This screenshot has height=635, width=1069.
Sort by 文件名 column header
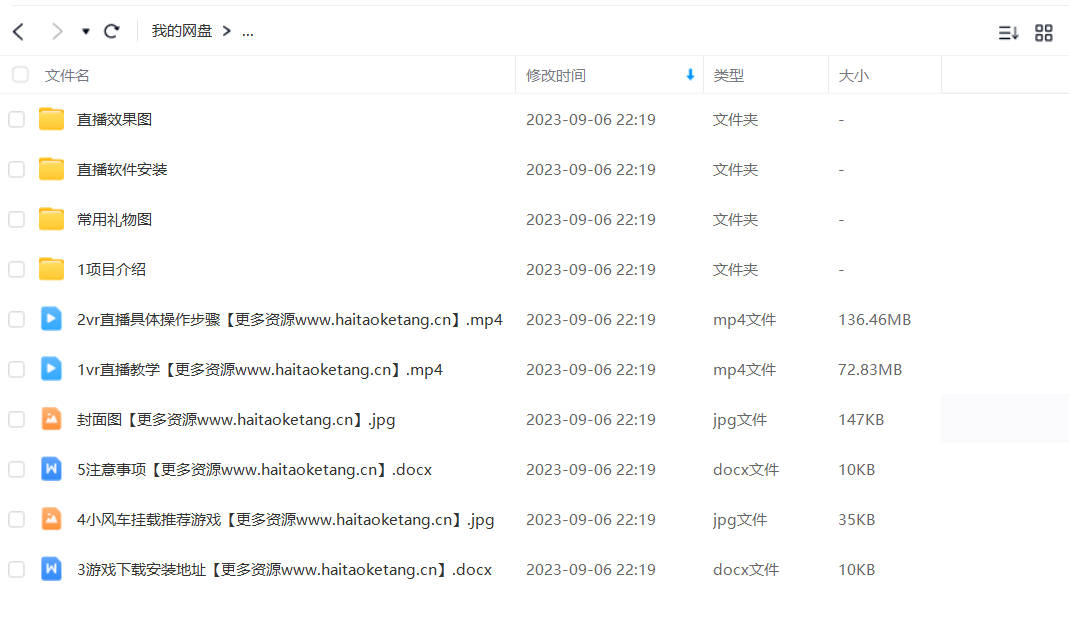pyautogui.click(x=67, y=76)
